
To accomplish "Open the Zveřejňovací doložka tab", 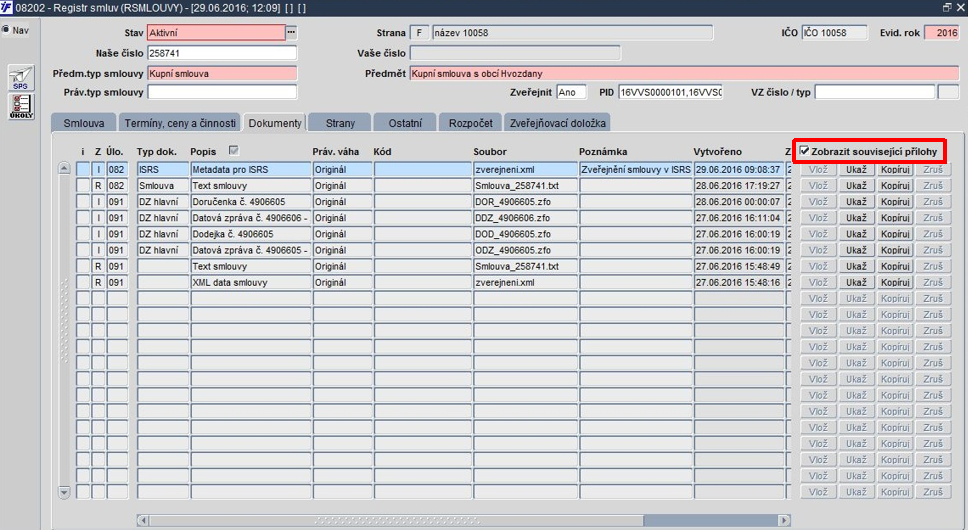I will tap(557, 123).
